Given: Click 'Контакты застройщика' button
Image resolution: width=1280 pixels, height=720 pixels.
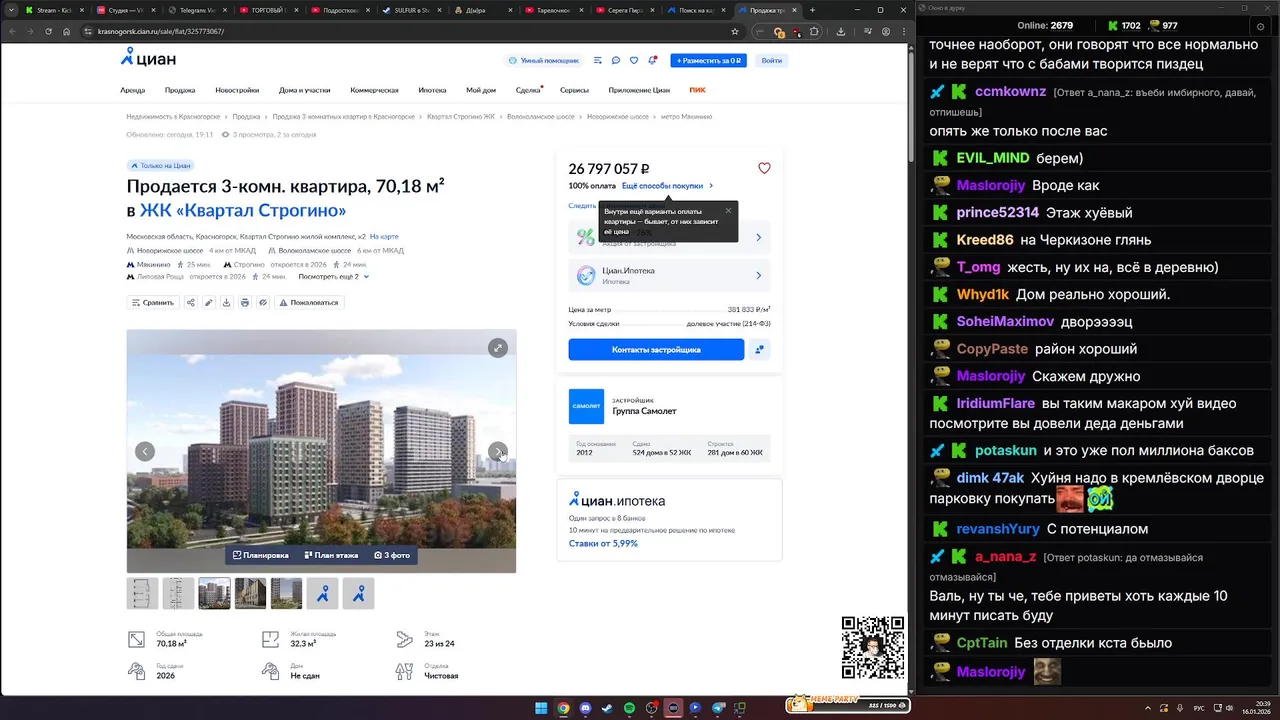Looking at the screenshot, I should tap(656, 349).
